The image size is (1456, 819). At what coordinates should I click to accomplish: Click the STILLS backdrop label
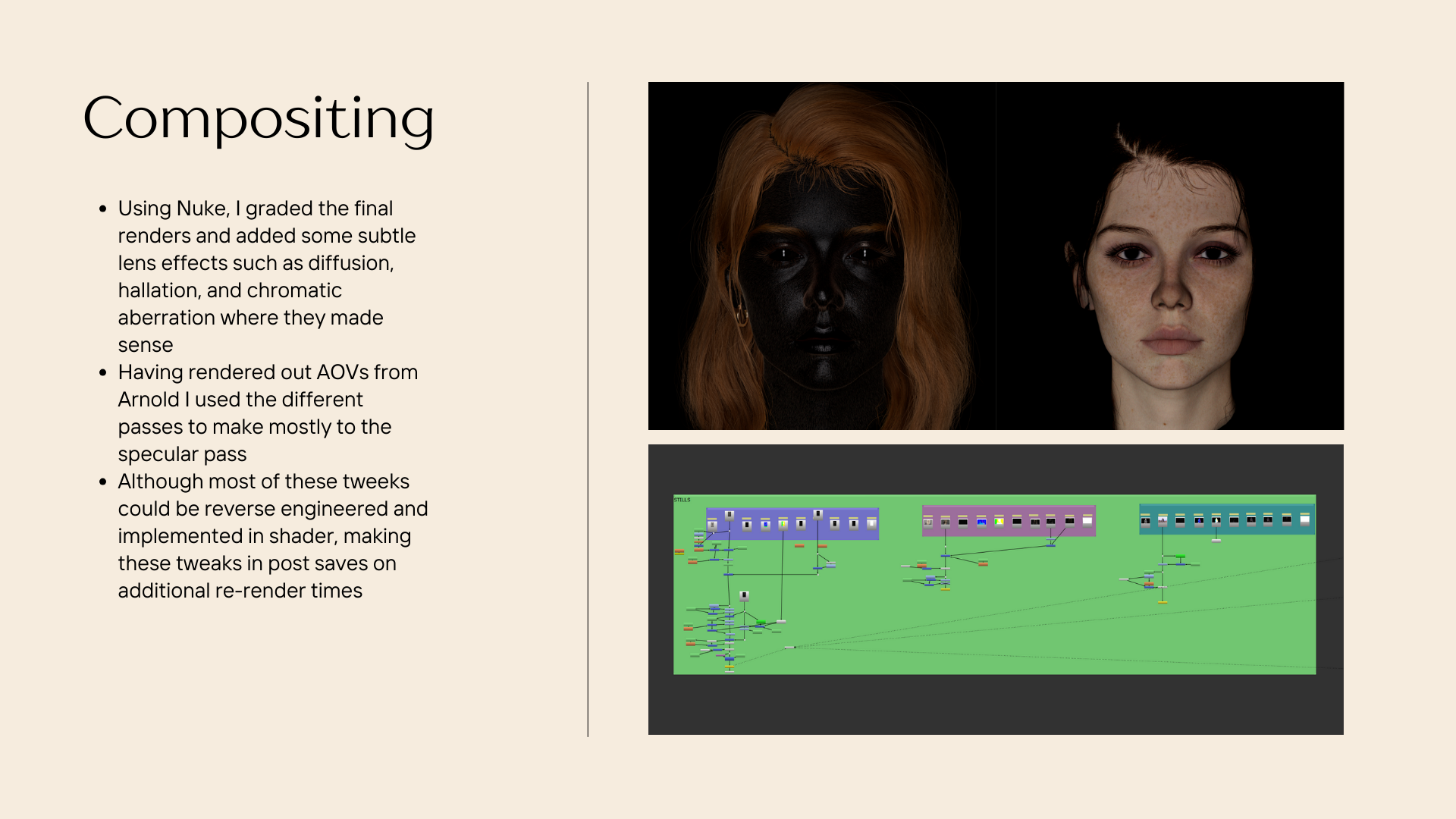682,500
